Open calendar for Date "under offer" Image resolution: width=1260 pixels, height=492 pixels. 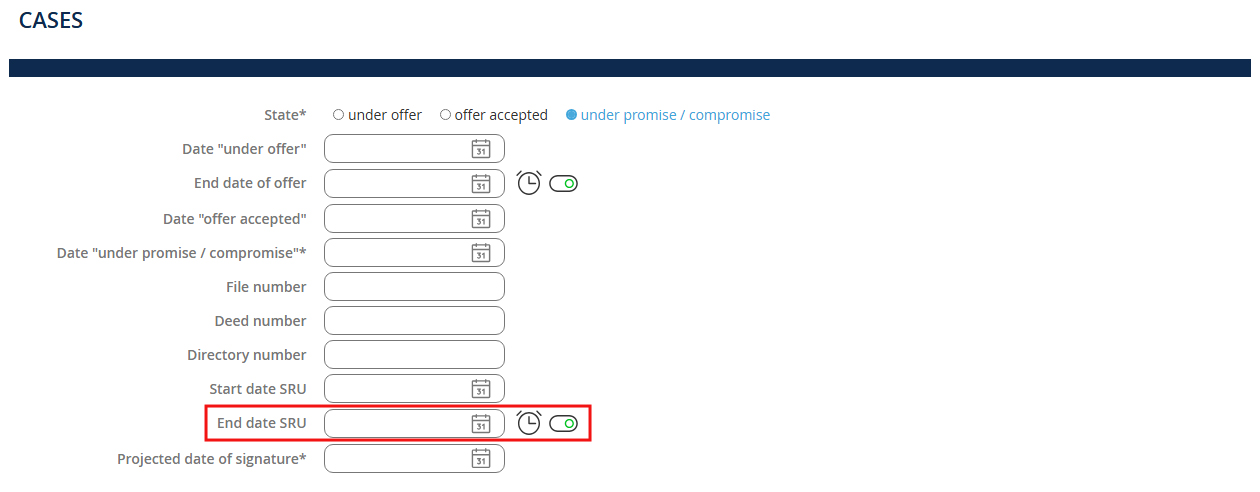[481, 149]
